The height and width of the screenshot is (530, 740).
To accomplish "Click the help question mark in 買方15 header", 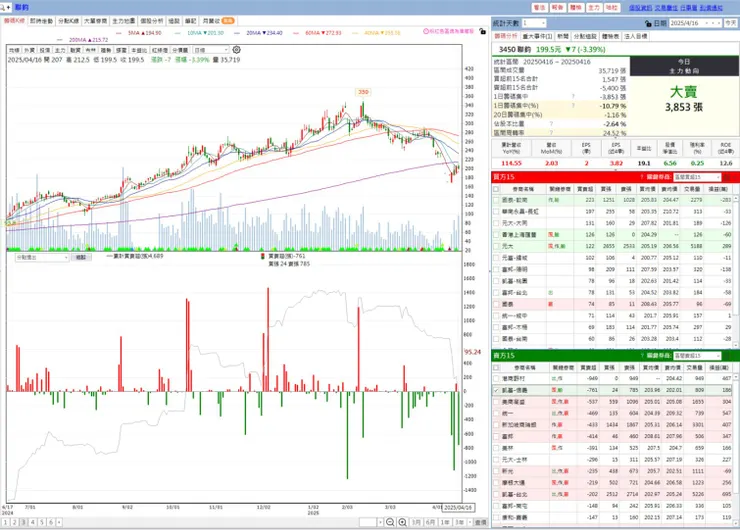I will (641, 177).
